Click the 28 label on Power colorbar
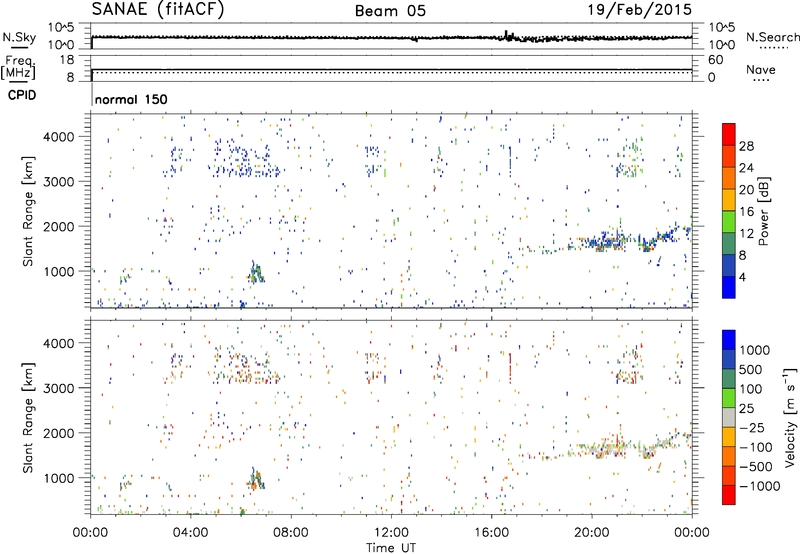 point(746,146)
